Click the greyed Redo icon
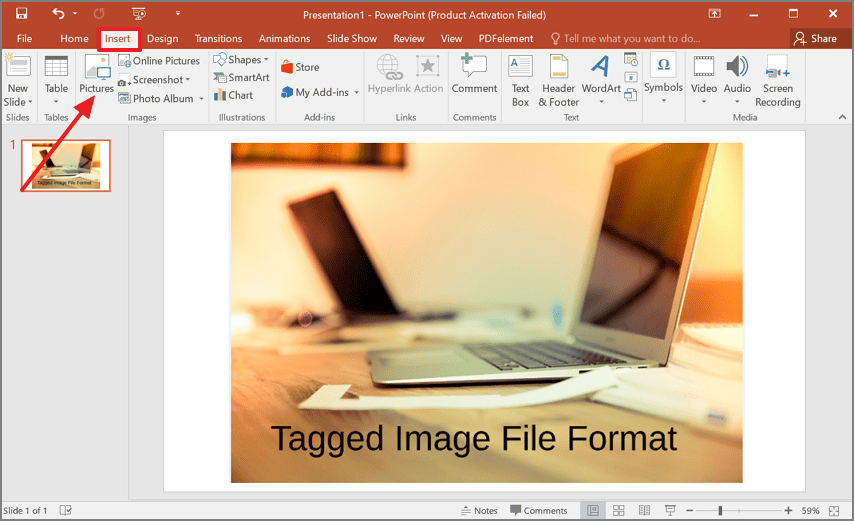 coord(99,14)
